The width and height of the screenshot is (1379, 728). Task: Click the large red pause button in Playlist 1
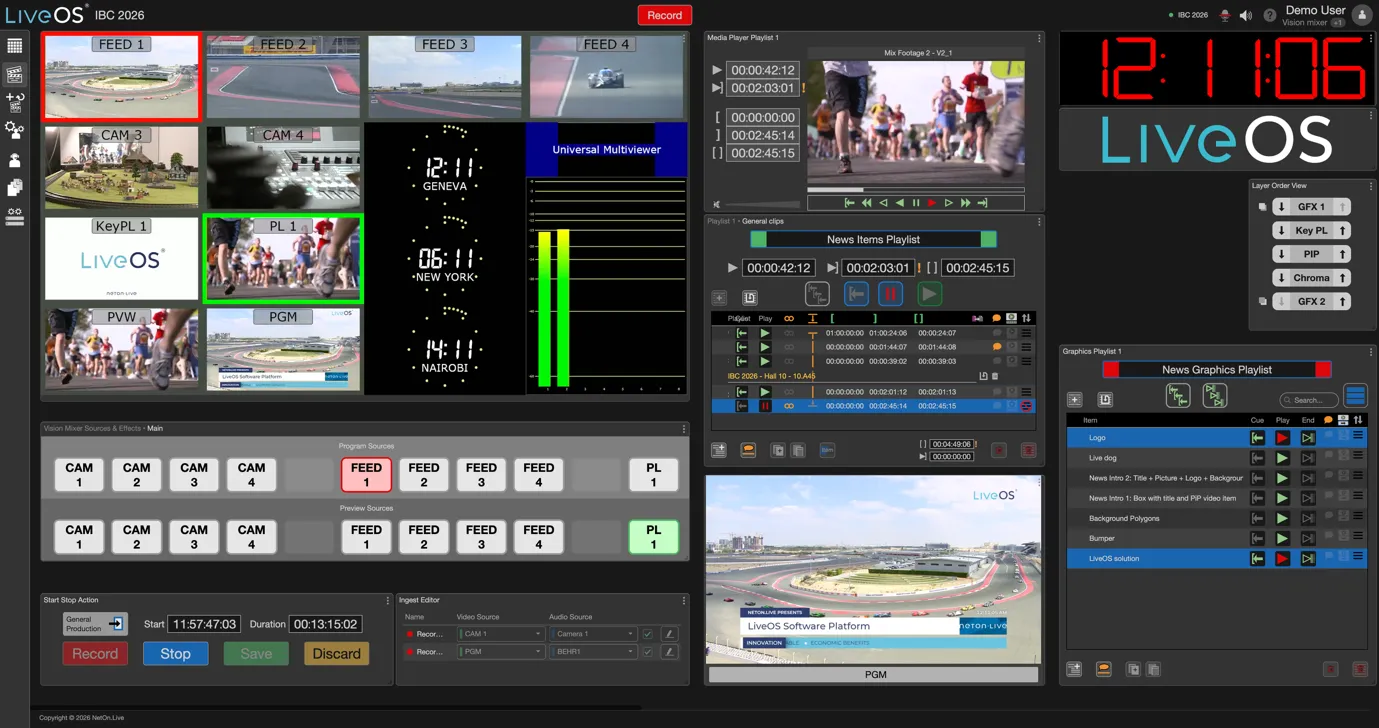point(890,294)
